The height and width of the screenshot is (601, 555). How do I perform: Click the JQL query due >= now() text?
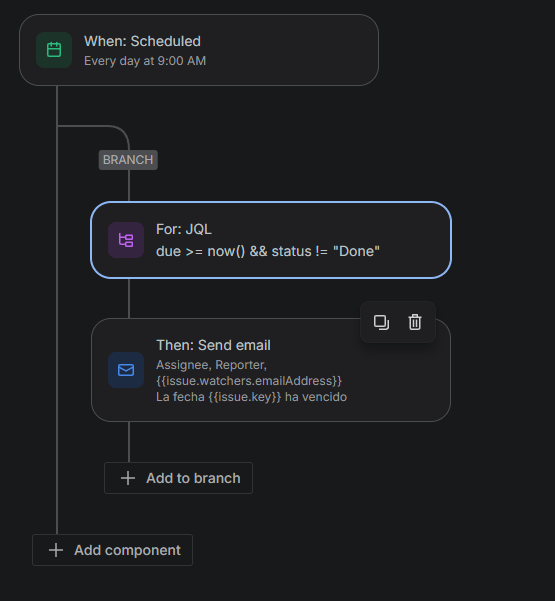[268, 251]
